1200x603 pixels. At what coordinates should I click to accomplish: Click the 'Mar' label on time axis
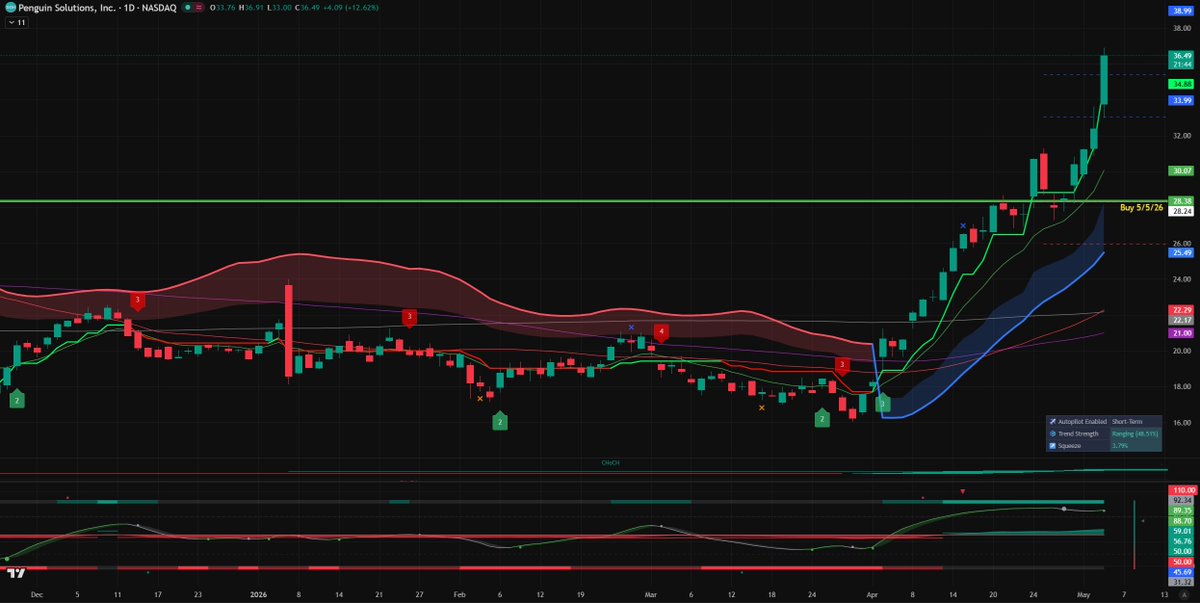(651, 594)
